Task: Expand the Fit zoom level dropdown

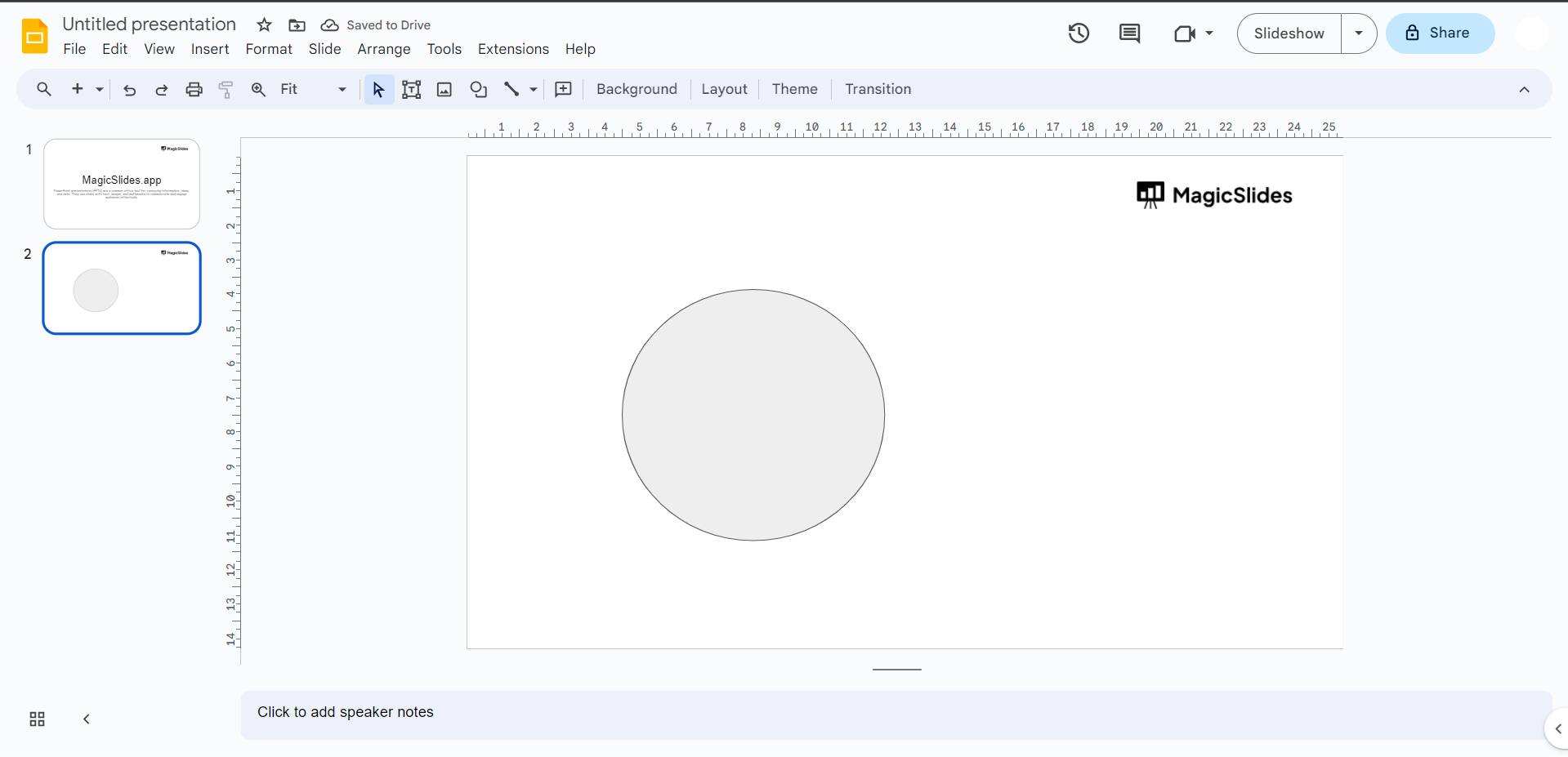Action: point(342,90)
